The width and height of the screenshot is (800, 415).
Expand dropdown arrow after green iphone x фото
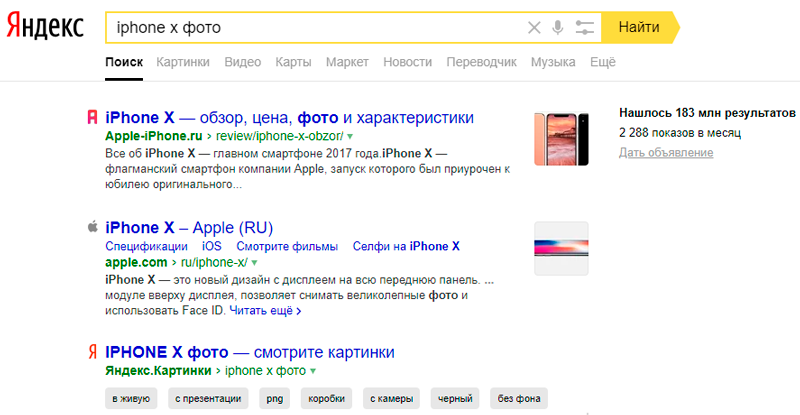coord(313,371)
